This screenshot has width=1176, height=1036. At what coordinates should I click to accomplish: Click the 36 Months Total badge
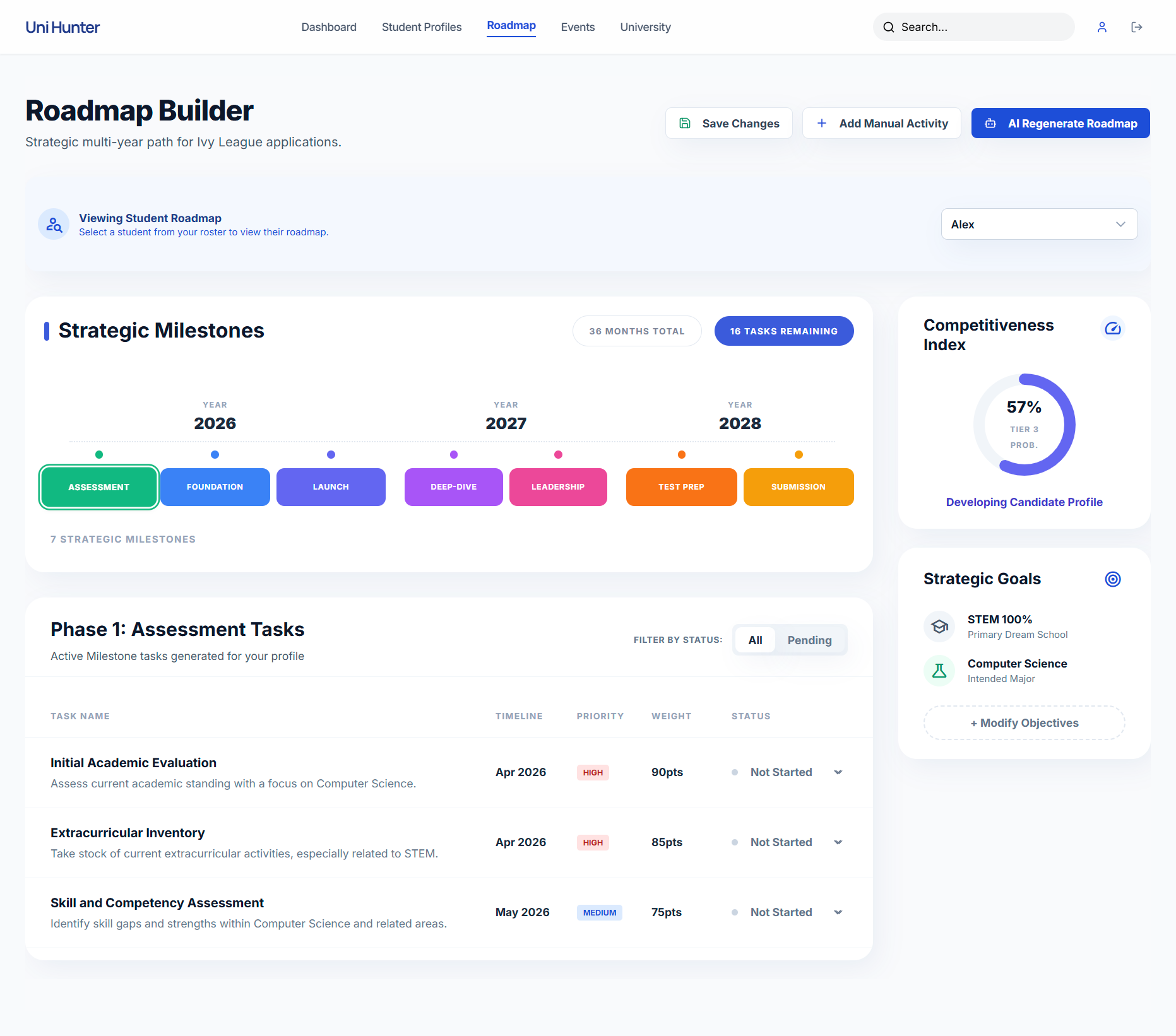point(637,331)
